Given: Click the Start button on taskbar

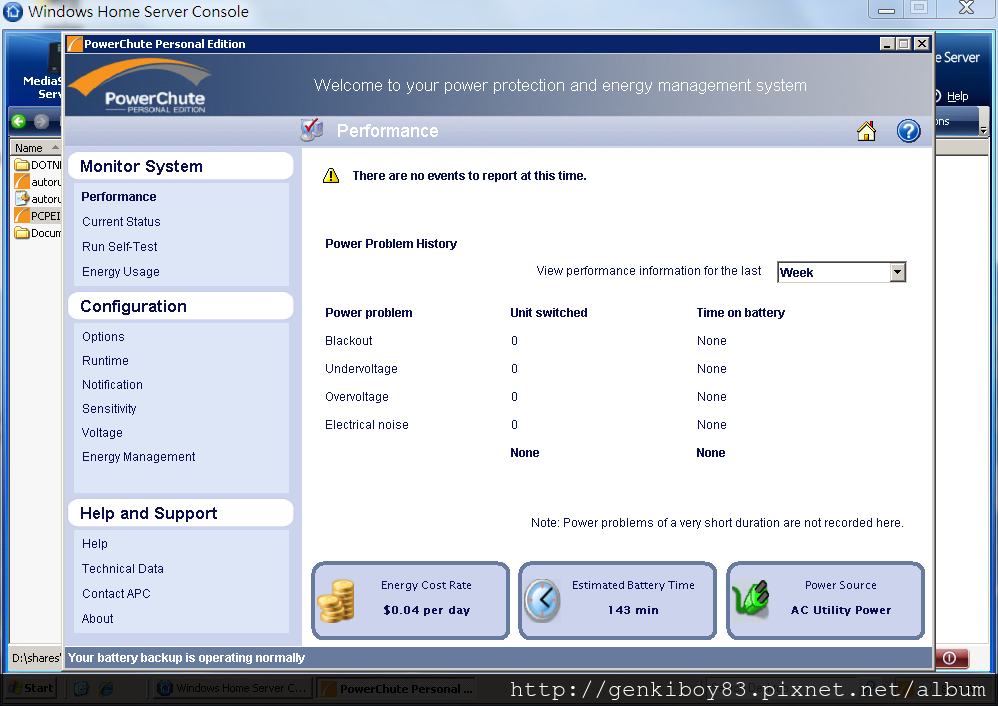Looking at the screenshot, I should [x=31, y=688].
